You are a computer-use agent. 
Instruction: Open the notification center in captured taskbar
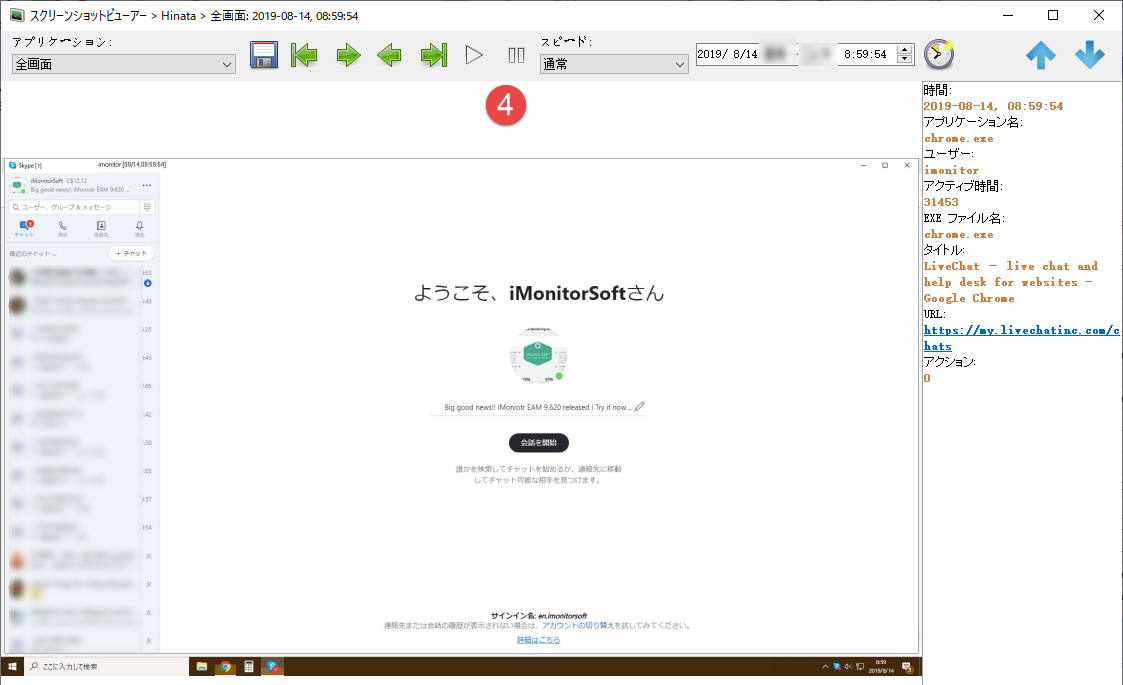(907, 667)
